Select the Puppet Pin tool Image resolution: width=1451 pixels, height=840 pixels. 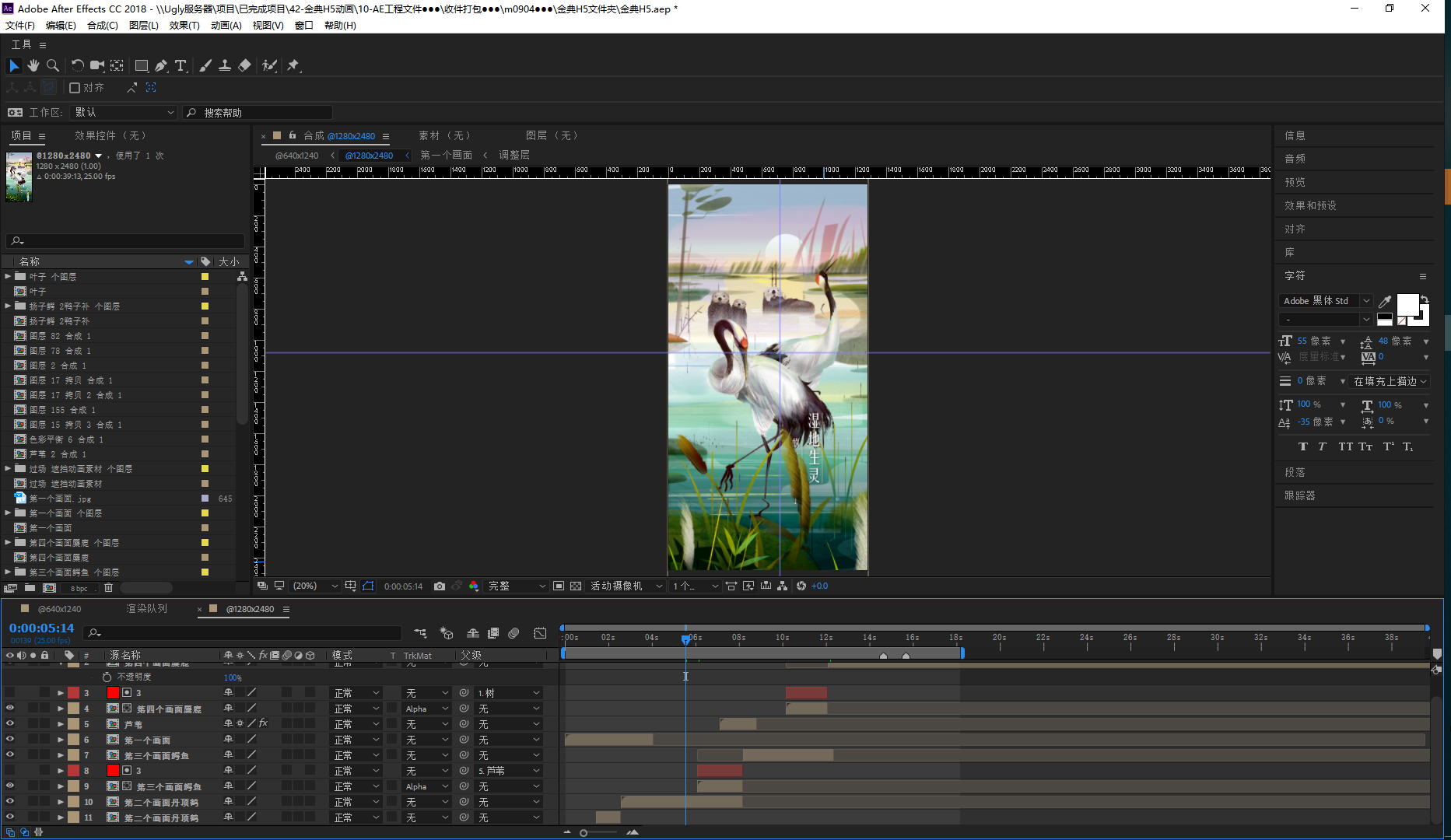293,65
